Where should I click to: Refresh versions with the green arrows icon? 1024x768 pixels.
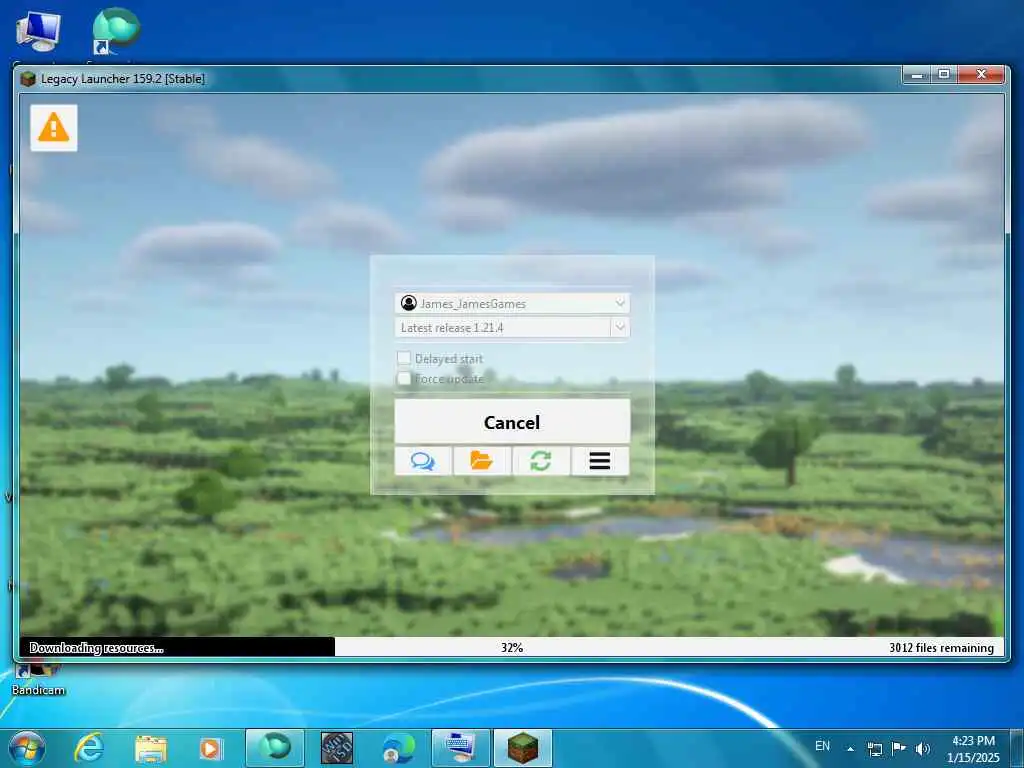(541, 461)
